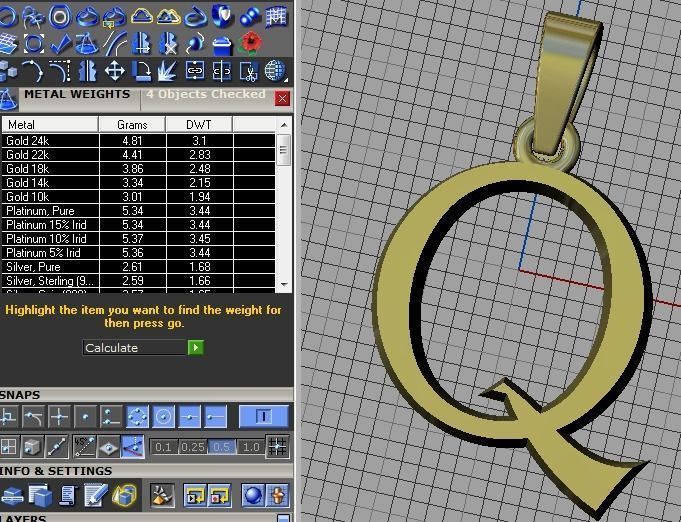Image resolution: width=681 pixels, height=522 pixels.
Task: Click the green Calculate go arrow
Action: 195,347
